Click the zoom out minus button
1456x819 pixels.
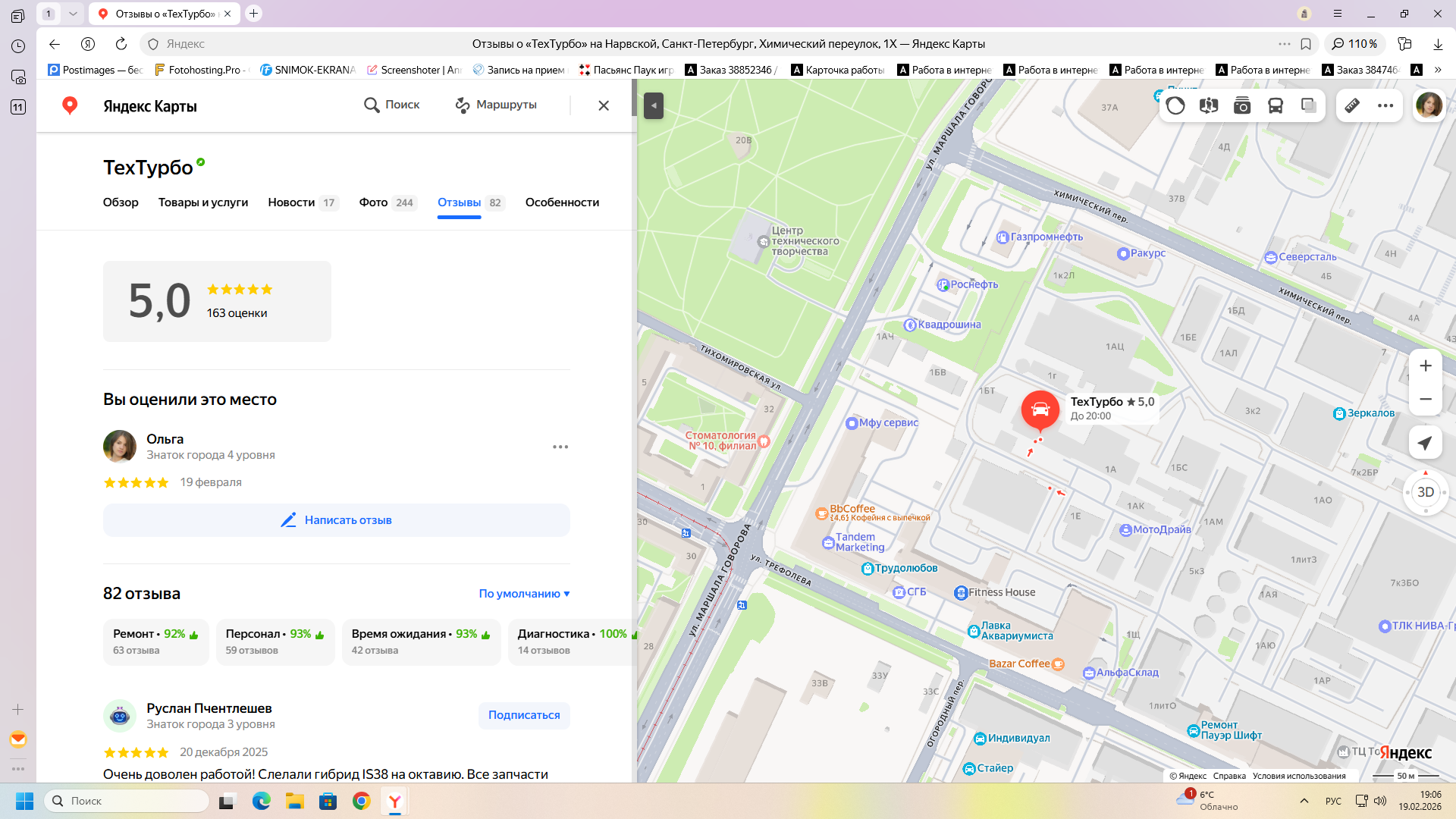pyautogui.click(x=1425, y=400)
